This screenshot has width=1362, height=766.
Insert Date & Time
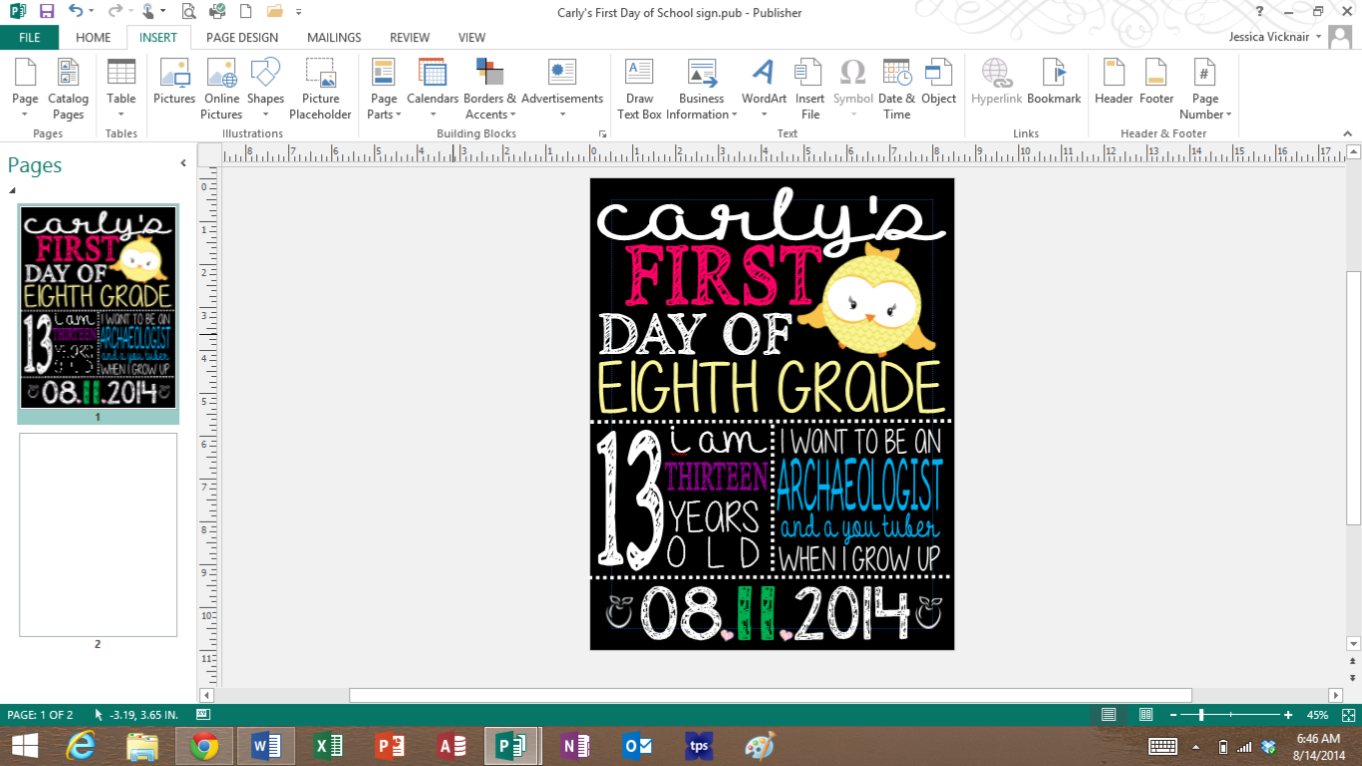coord(896,85)
